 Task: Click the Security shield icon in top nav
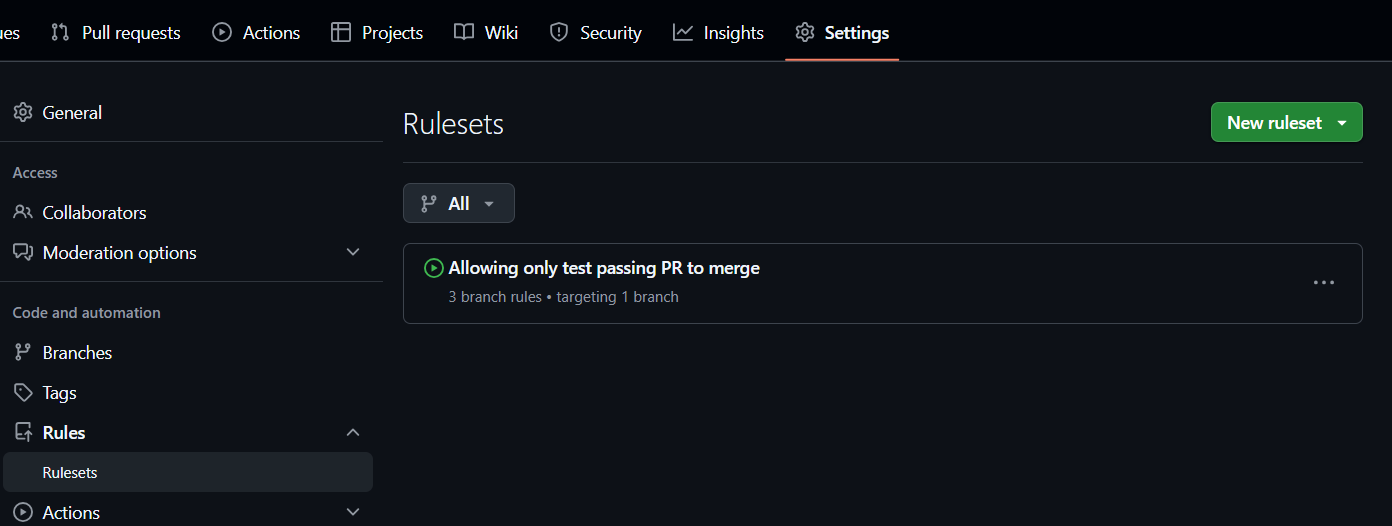(559, 33)
